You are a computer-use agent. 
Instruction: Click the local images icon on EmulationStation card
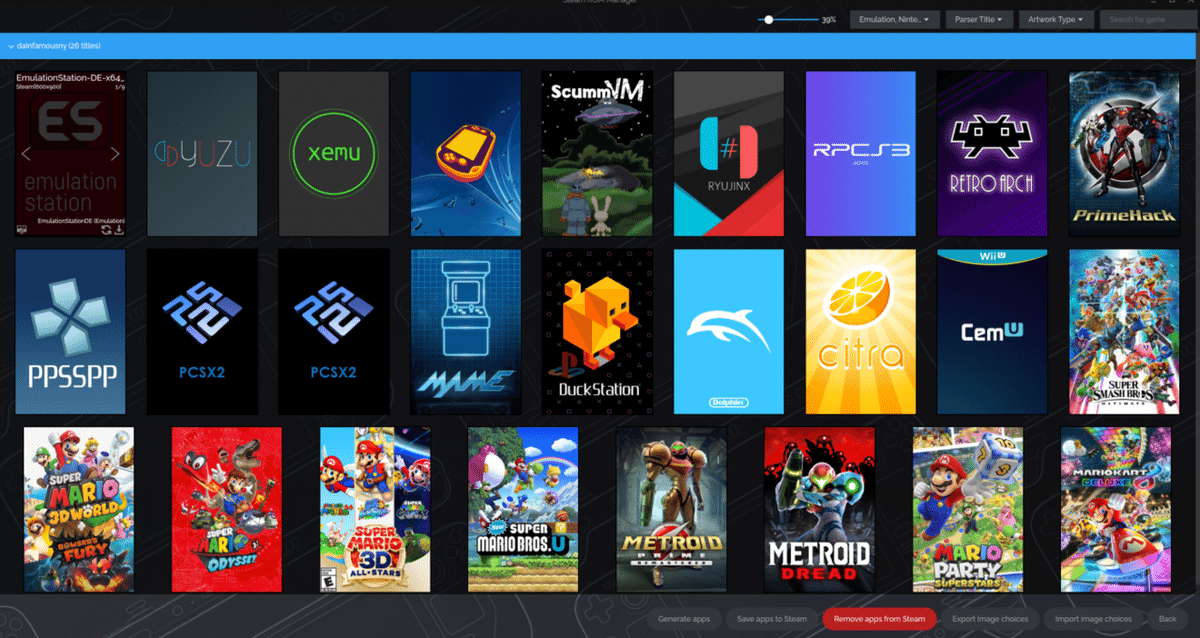click(x=22, y=229)
